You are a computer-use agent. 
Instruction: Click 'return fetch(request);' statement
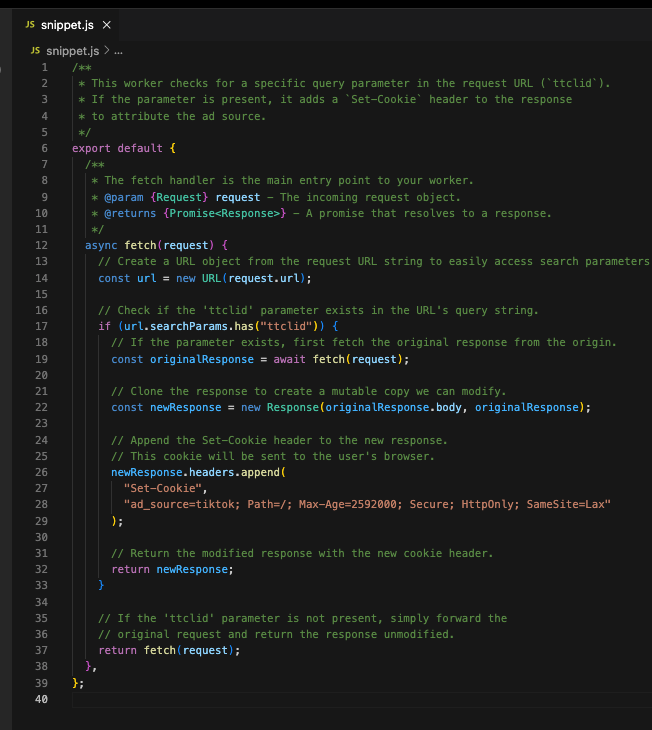click(169, 650)
